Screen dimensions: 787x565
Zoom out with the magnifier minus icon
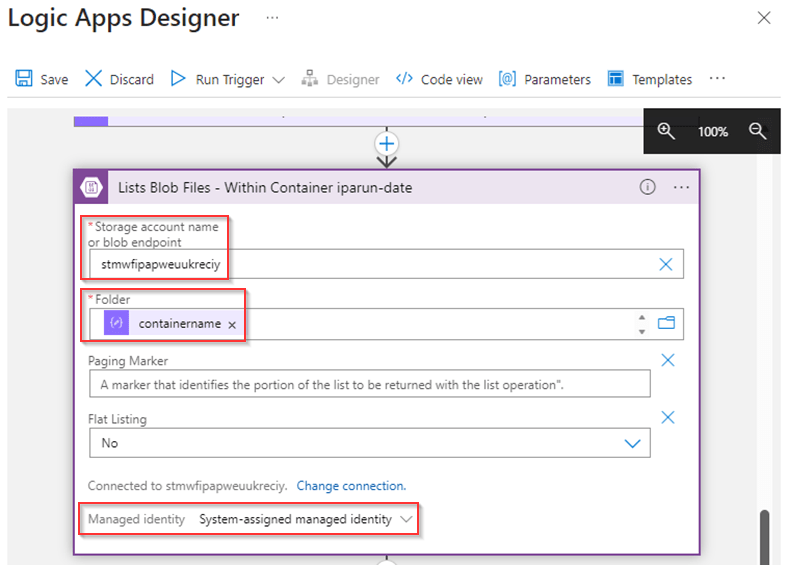coord(757,131)
